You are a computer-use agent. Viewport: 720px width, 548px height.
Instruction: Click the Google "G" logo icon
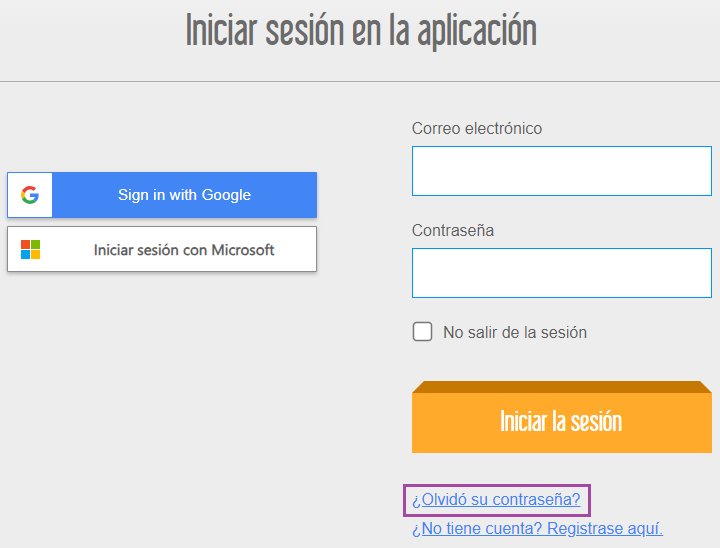coord(30,195)
